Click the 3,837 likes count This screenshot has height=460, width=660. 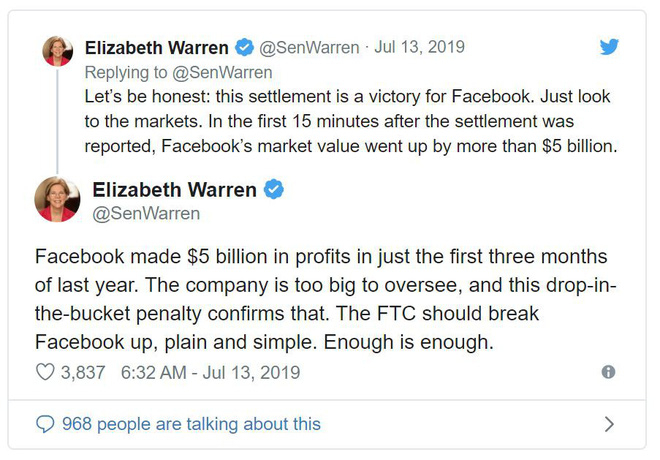tap(83, 372)
